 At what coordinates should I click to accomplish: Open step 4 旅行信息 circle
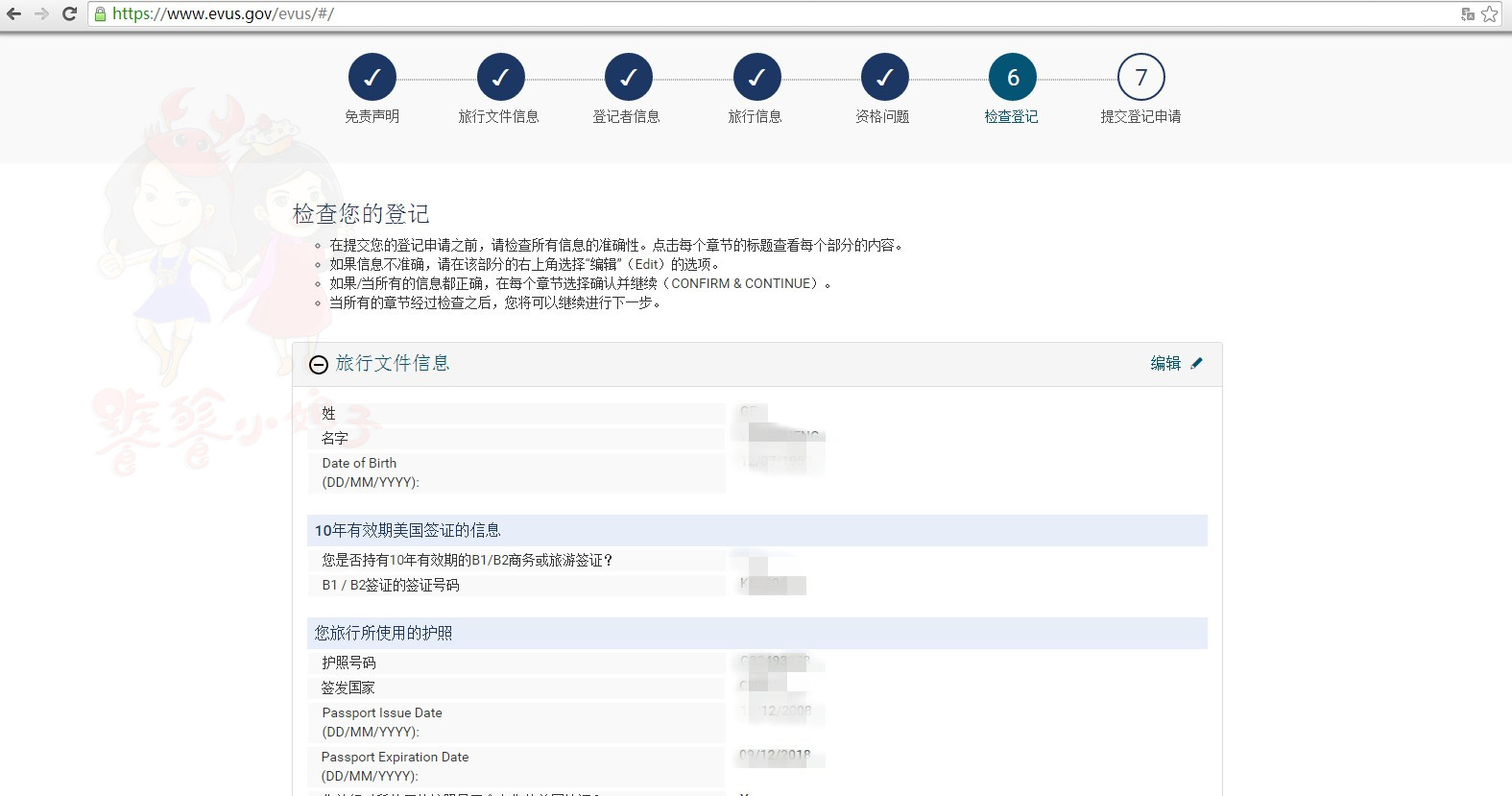(x=756, y=78)
